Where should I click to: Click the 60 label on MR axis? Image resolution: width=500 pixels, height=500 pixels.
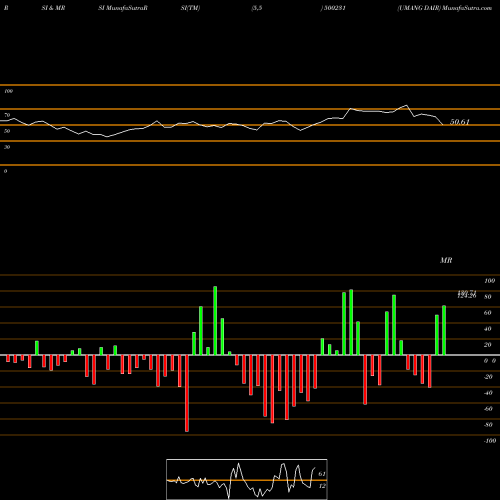click(488, 313)
